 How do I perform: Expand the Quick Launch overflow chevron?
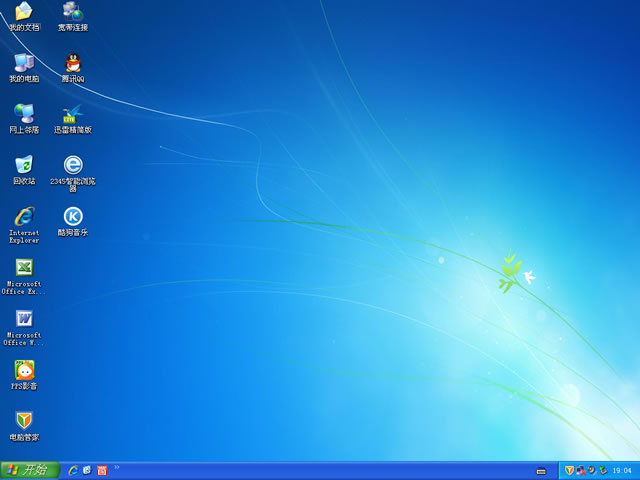(x=117, y=467)
